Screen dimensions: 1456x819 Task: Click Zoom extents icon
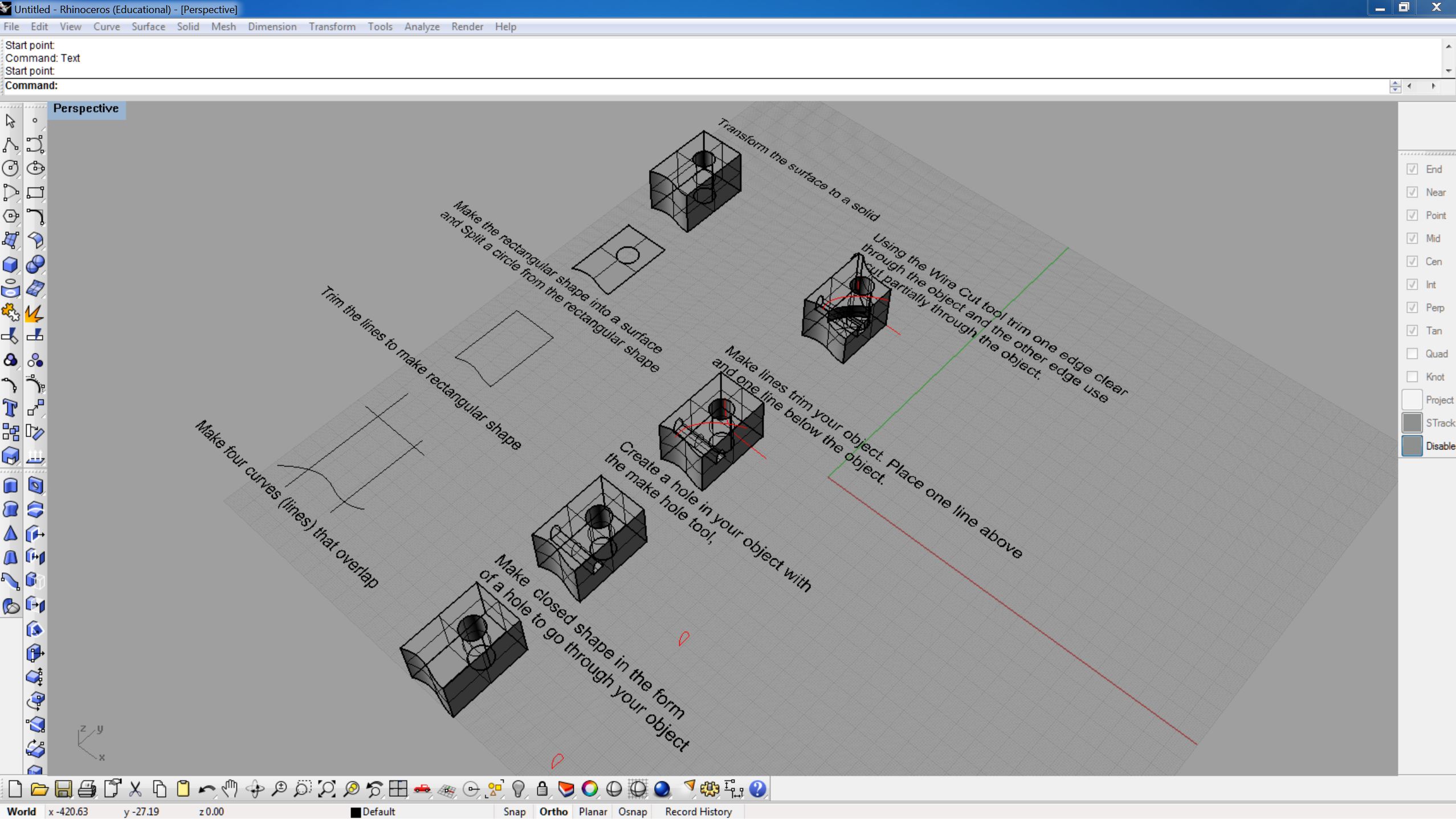[327, 789]
